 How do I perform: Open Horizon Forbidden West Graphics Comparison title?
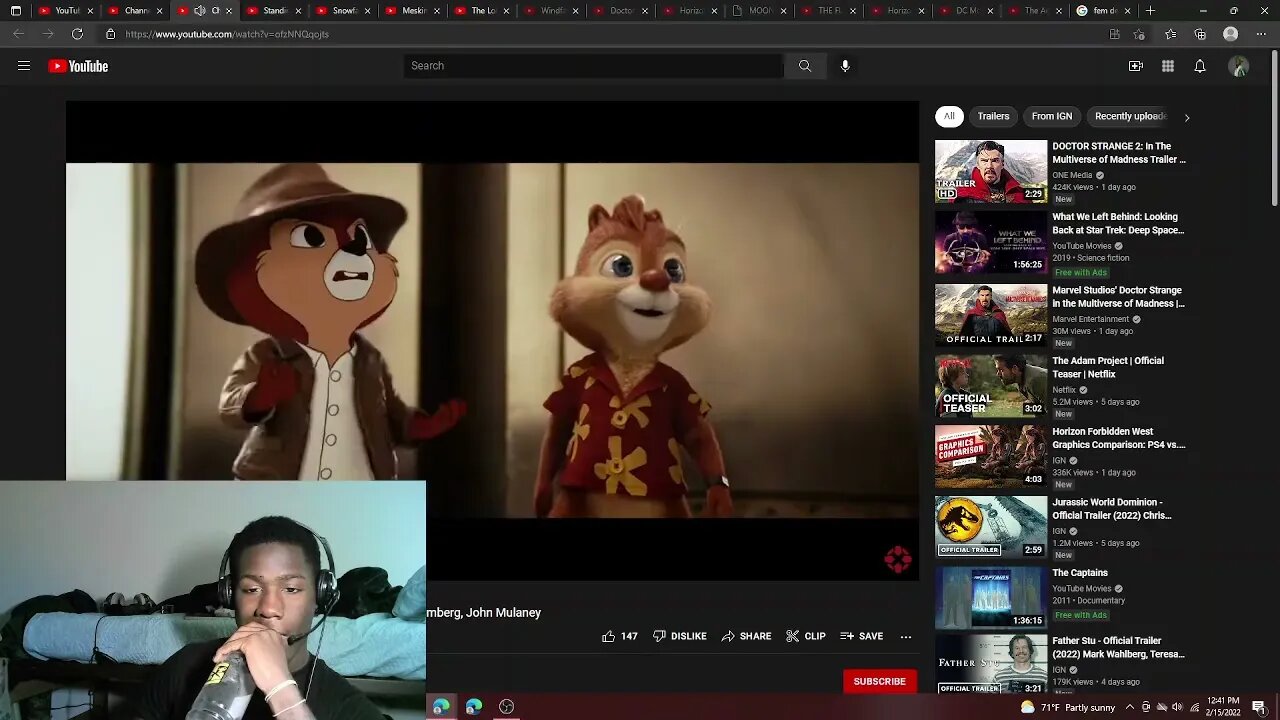(x=1118, y=438)
